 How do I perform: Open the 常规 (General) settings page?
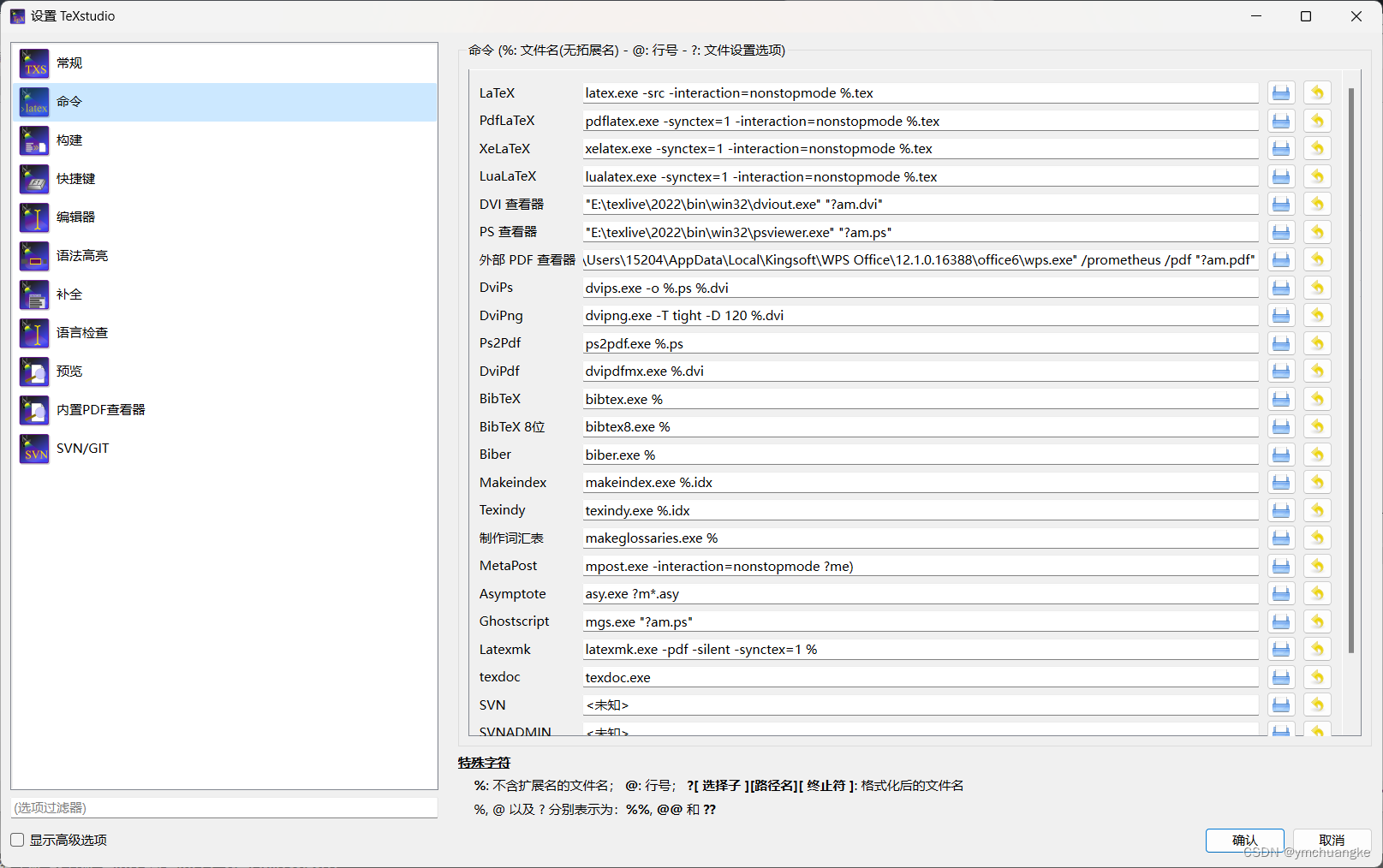click(224, 63)
